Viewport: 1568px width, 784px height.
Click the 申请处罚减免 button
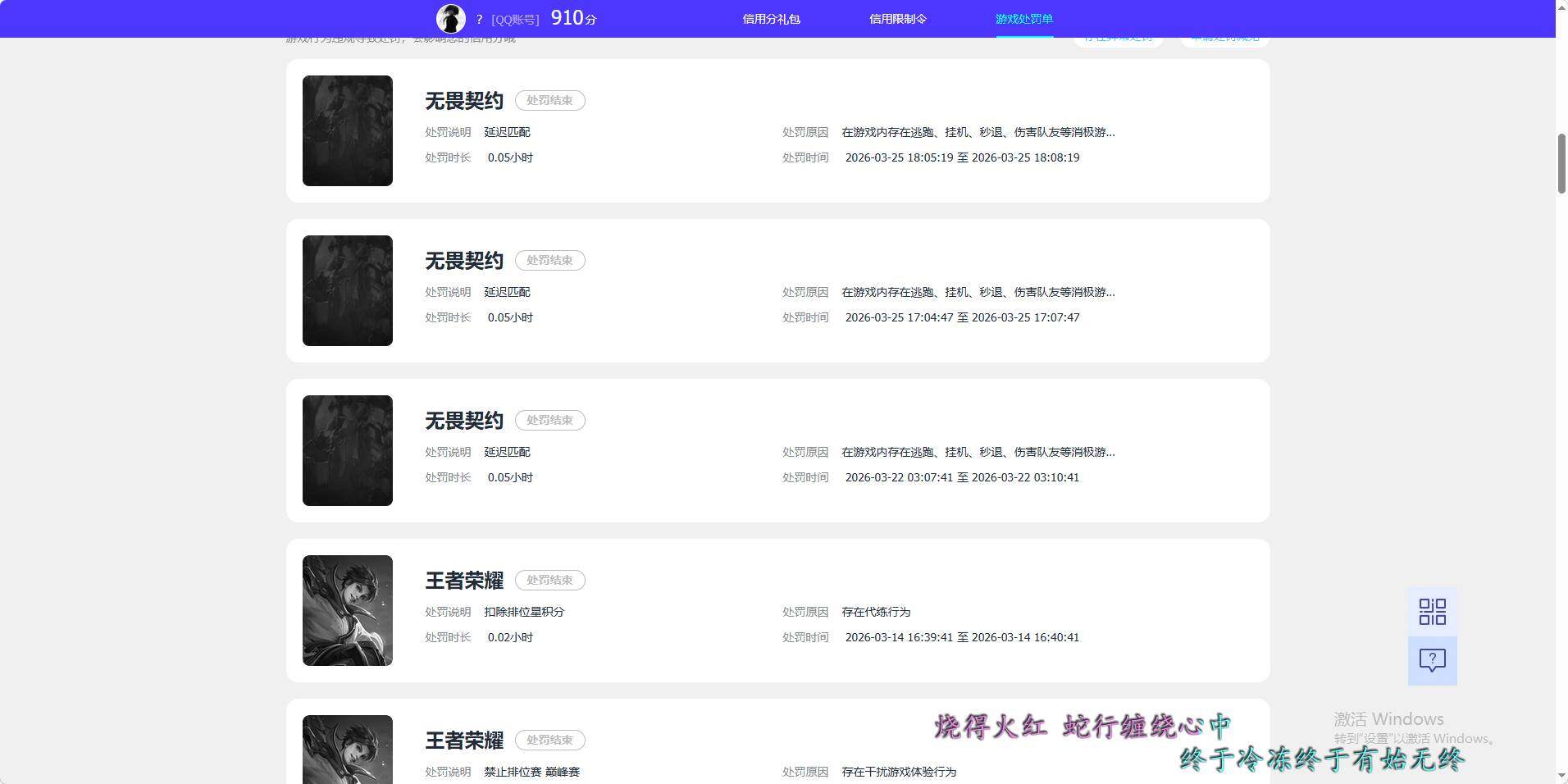(1223, 36)
